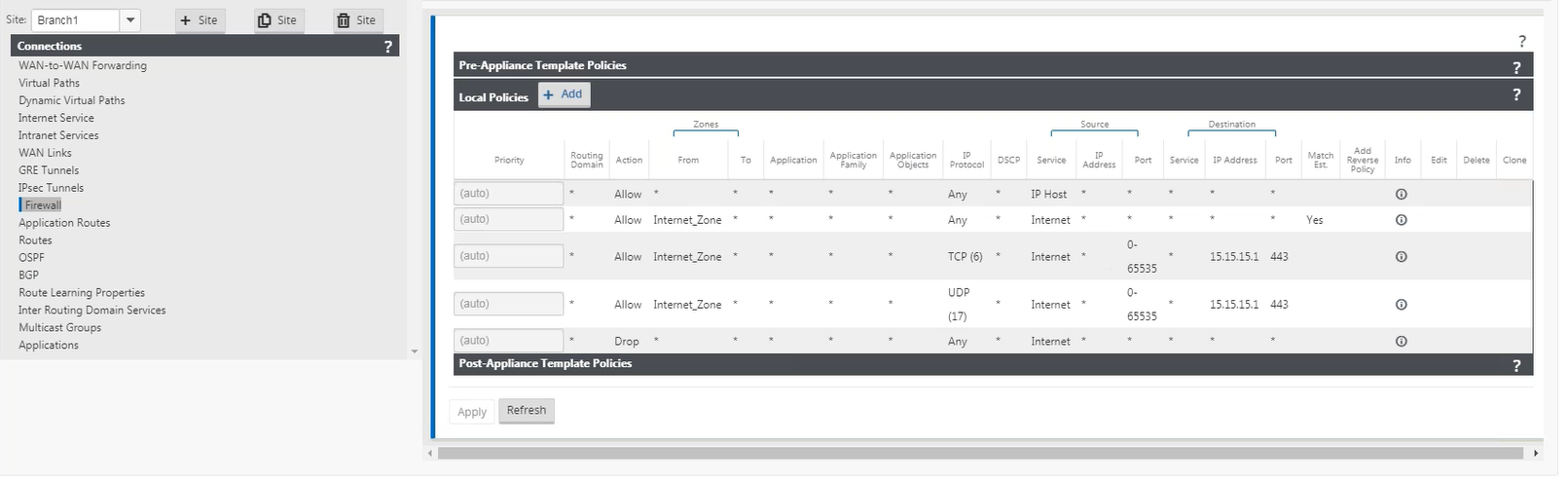Click the scrollbar left arrow
Image resolution: width=1568 pixels, height=480 pixels.
pos(430,454)
